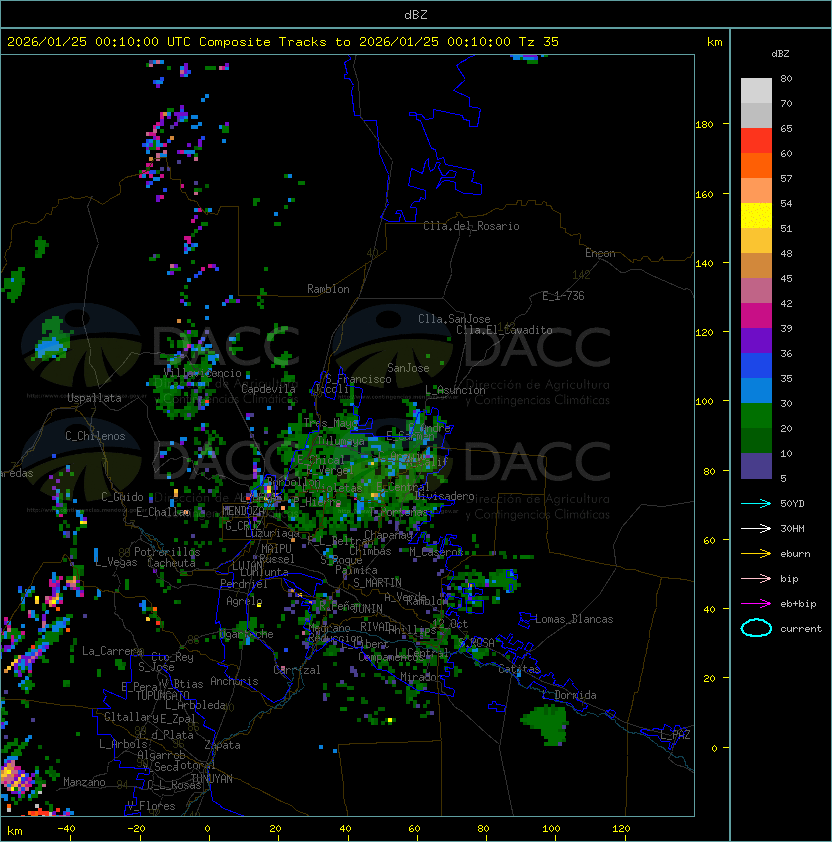
Task: Click the 'Anchoris' place label
Action: (x=234, y=681)
